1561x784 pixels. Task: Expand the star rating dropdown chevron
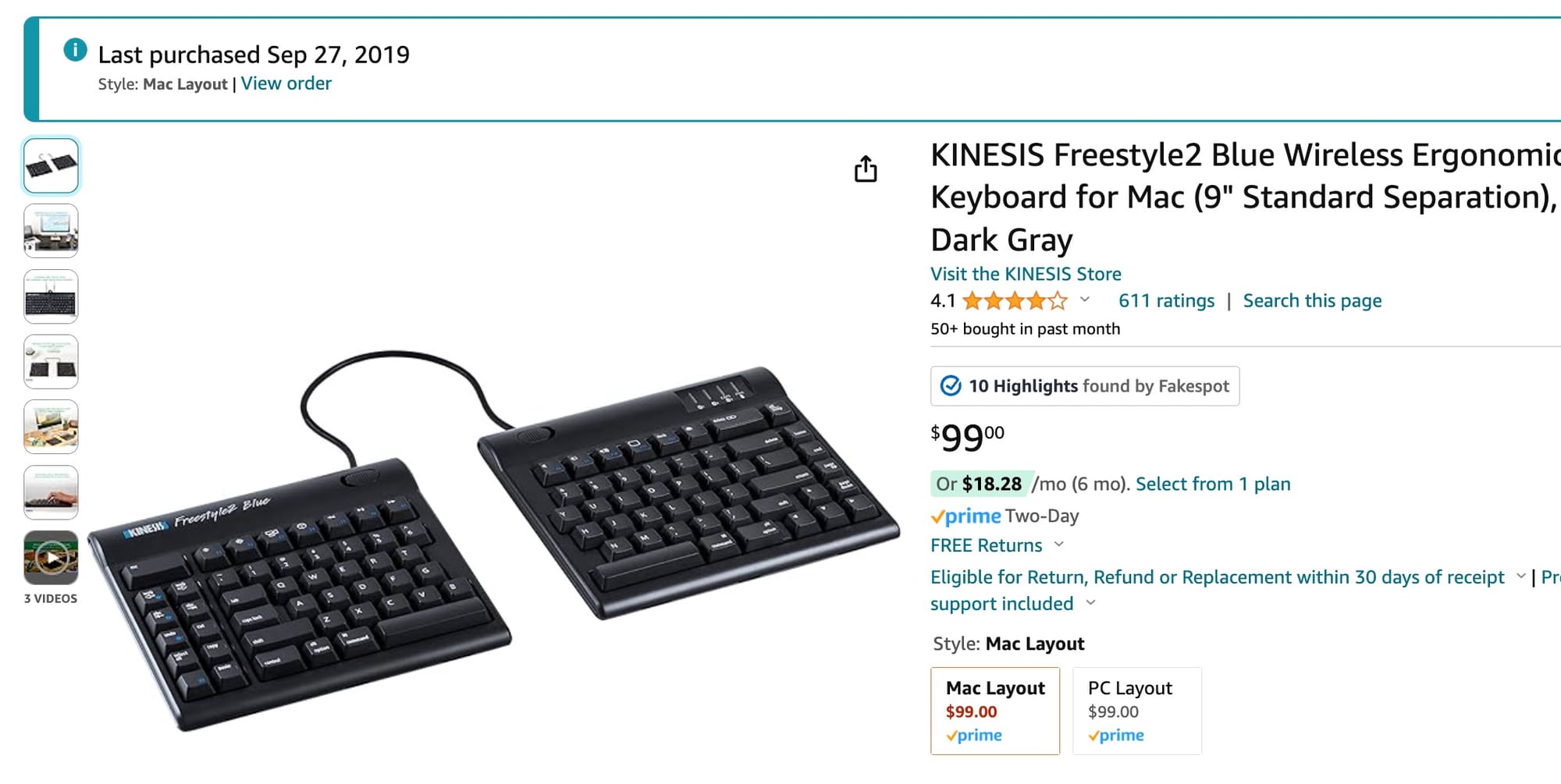[x=1084, y=300]
